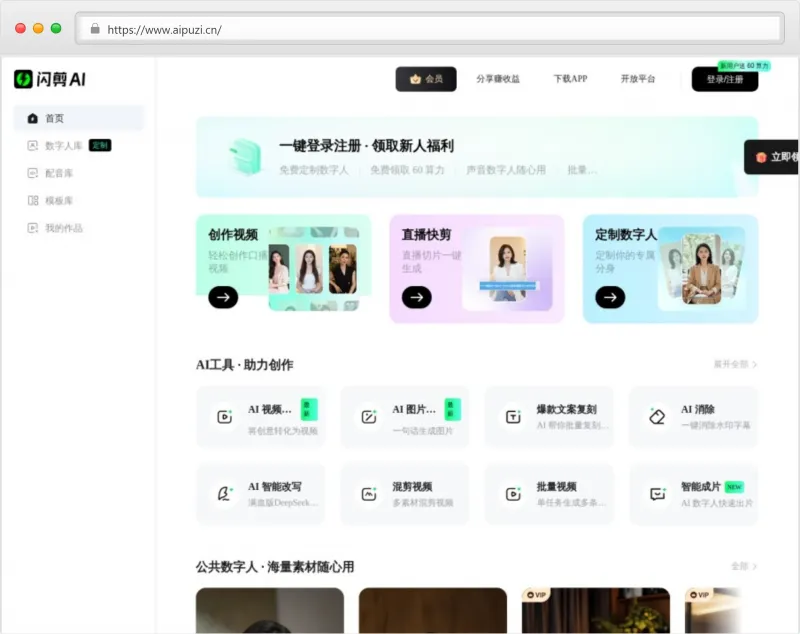Open the 下载APP menu item

click(x=569, y=79)
